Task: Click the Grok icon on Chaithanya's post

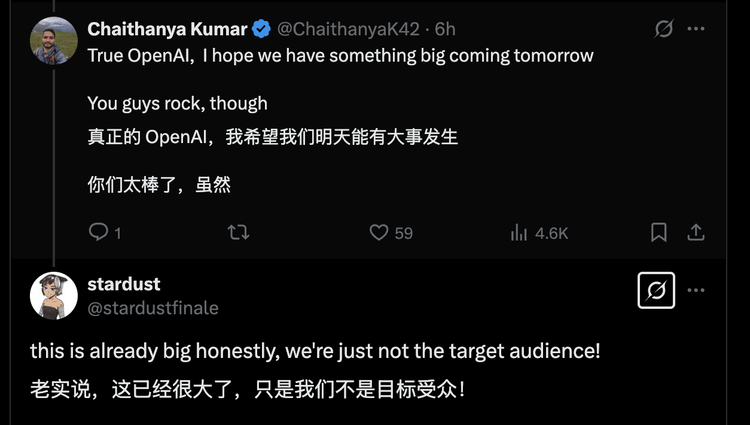Action: [664, 29]
